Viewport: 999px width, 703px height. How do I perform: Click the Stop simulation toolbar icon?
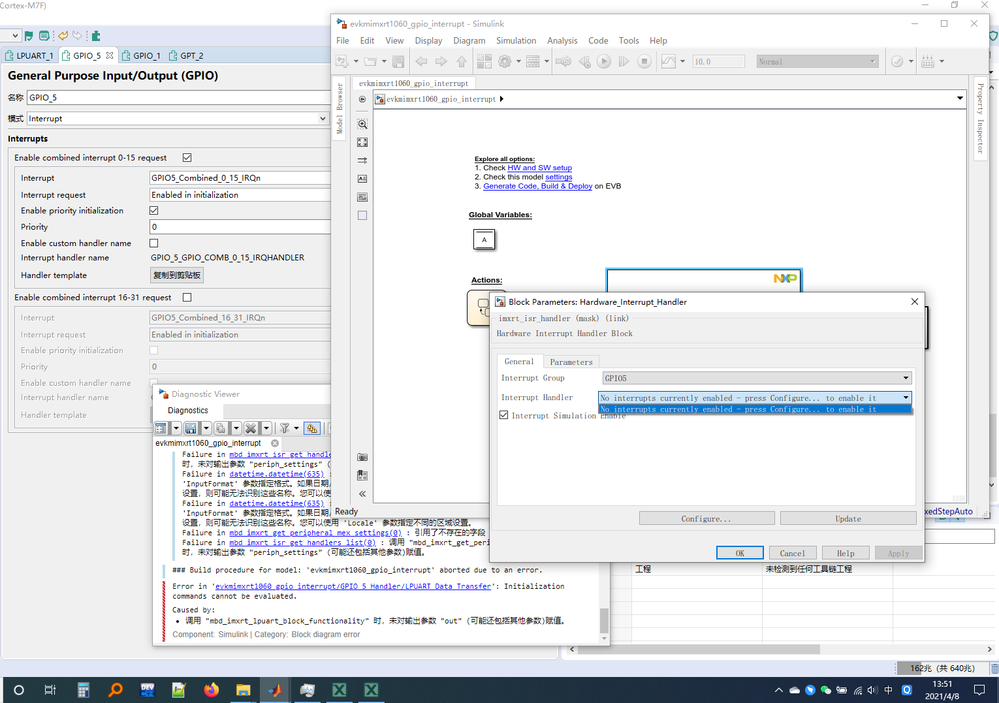coord(644,61)
